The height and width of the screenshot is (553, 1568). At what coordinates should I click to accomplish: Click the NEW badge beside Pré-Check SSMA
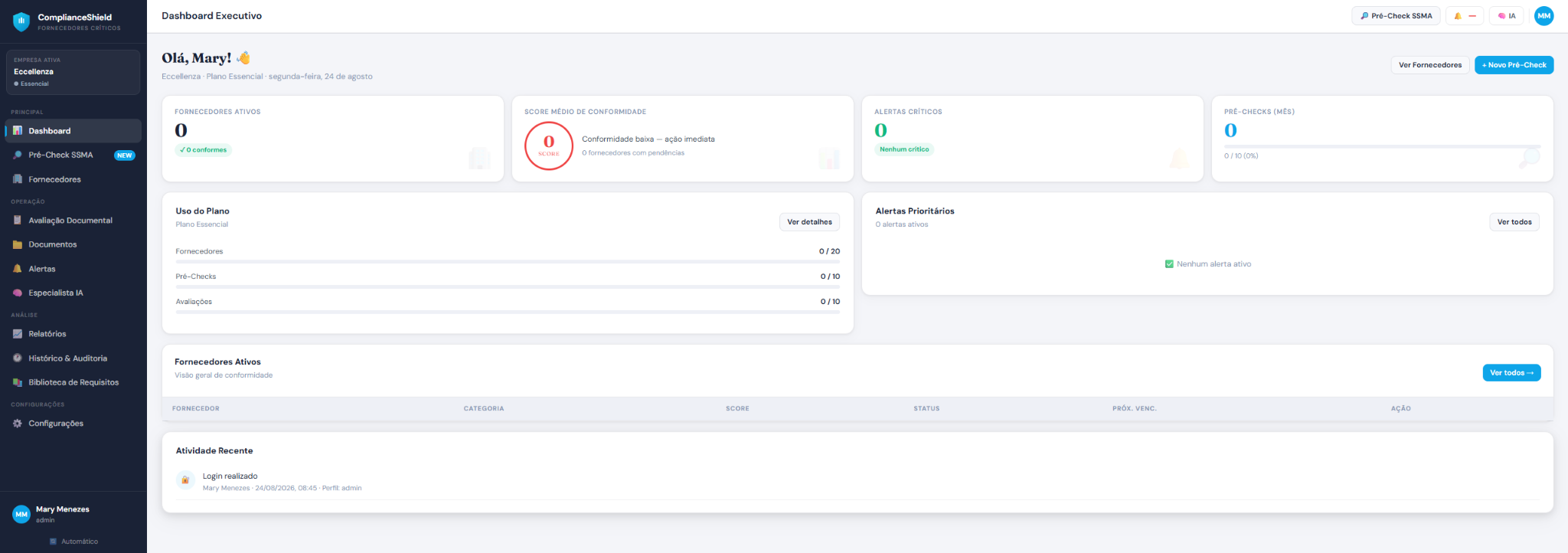coord(125,155)
